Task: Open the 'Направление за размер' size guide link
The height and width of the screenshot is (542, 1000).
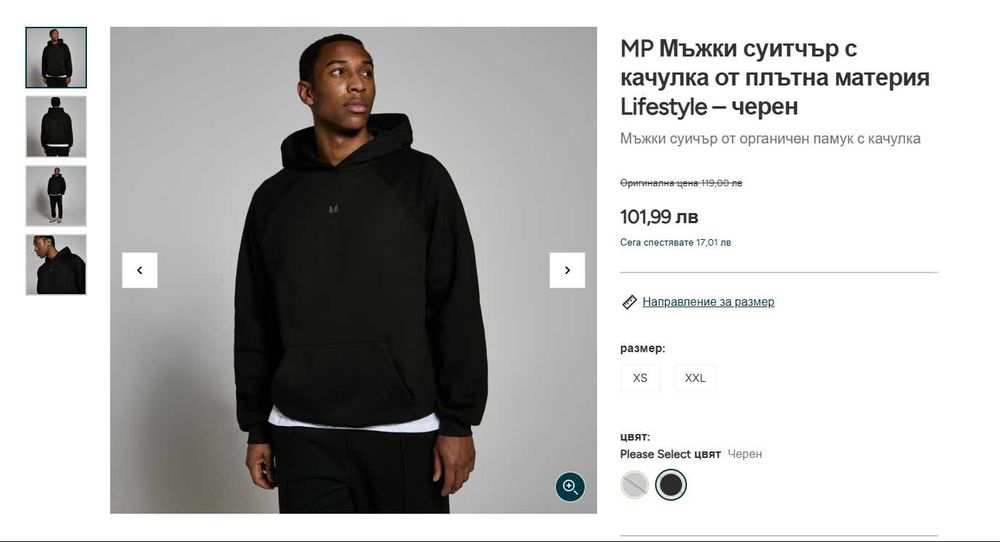Action: 708,302
